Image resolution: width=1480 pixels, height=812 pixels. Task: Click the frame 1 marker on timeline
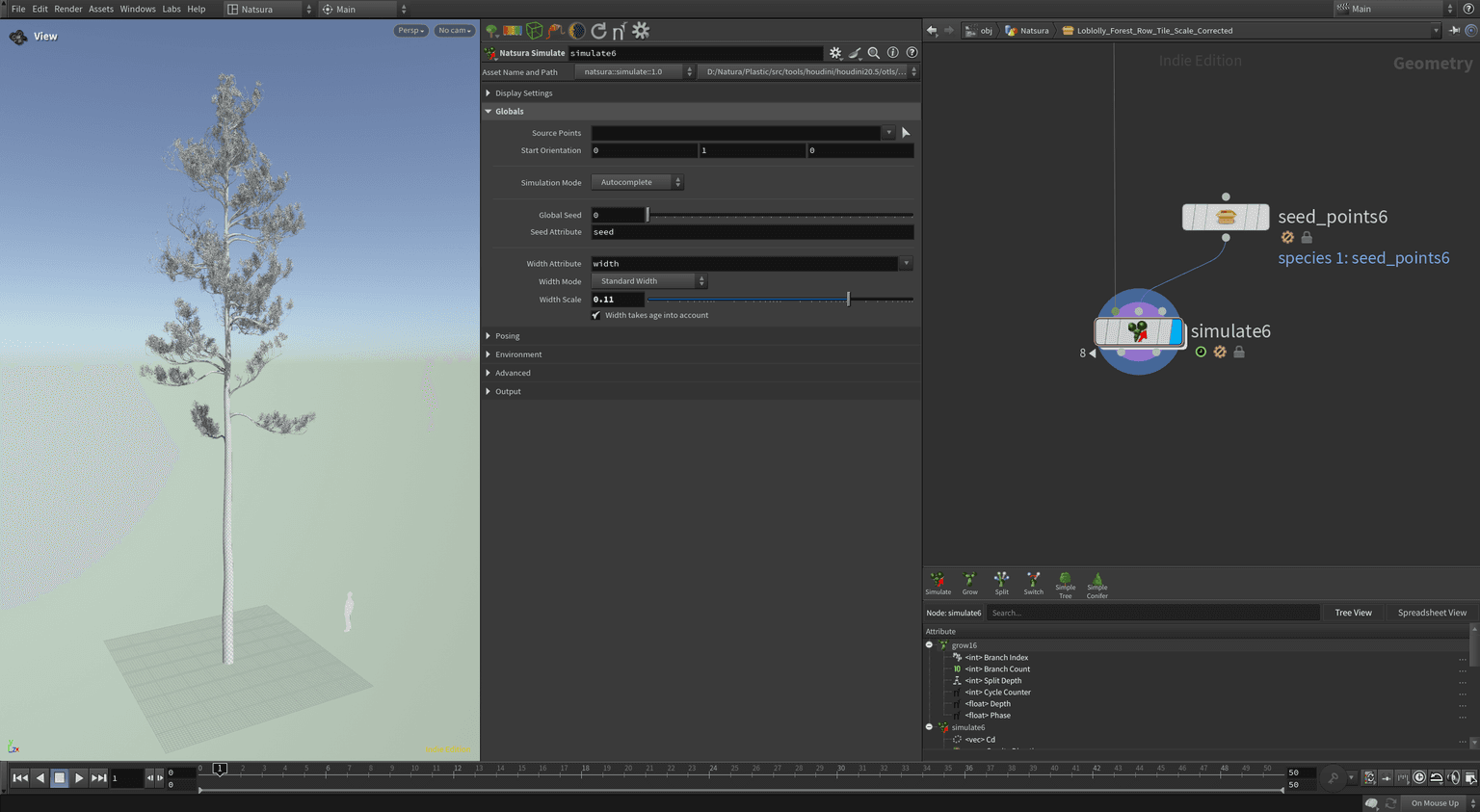(220, 769)
